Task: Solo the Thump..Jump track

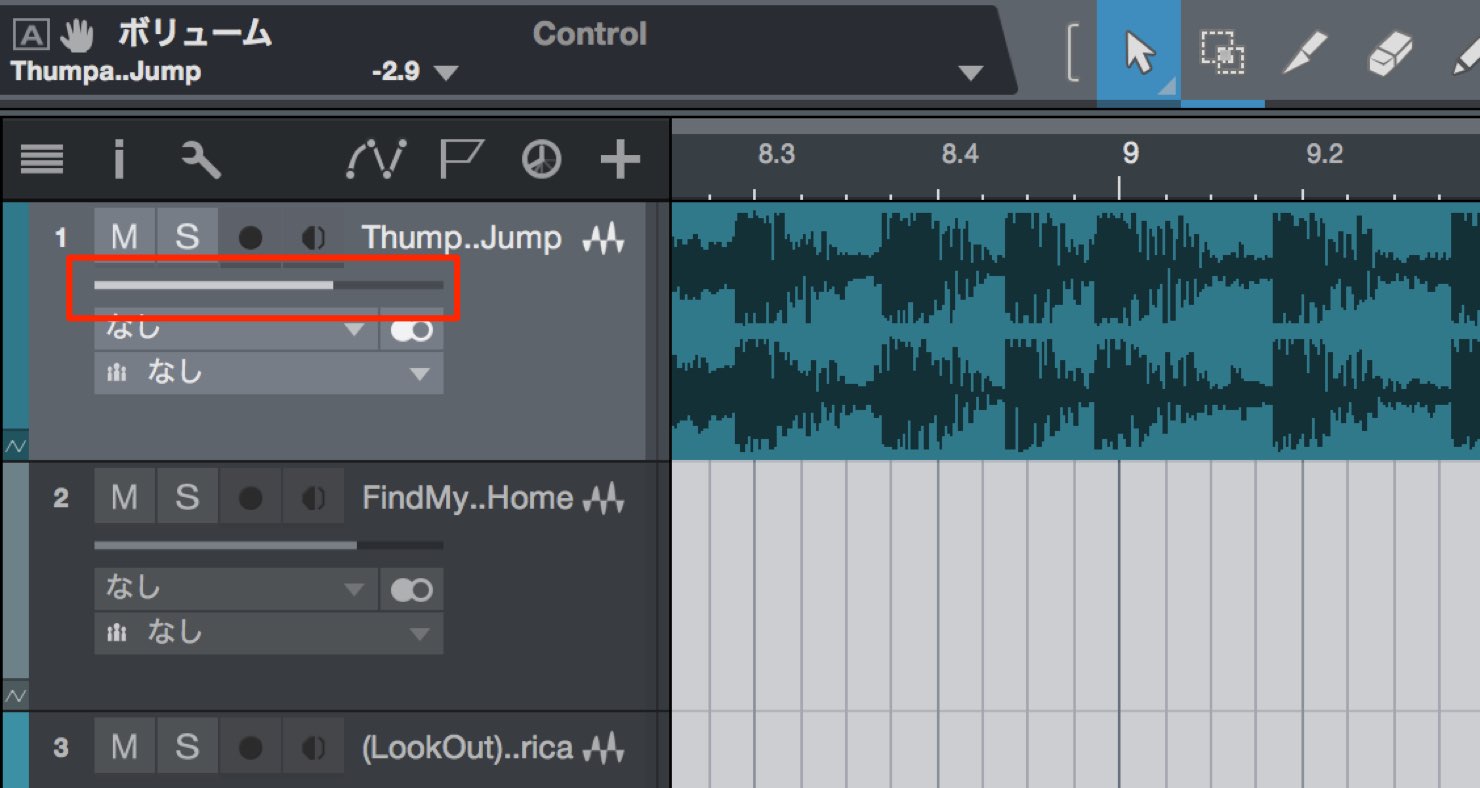Action: 187,237
